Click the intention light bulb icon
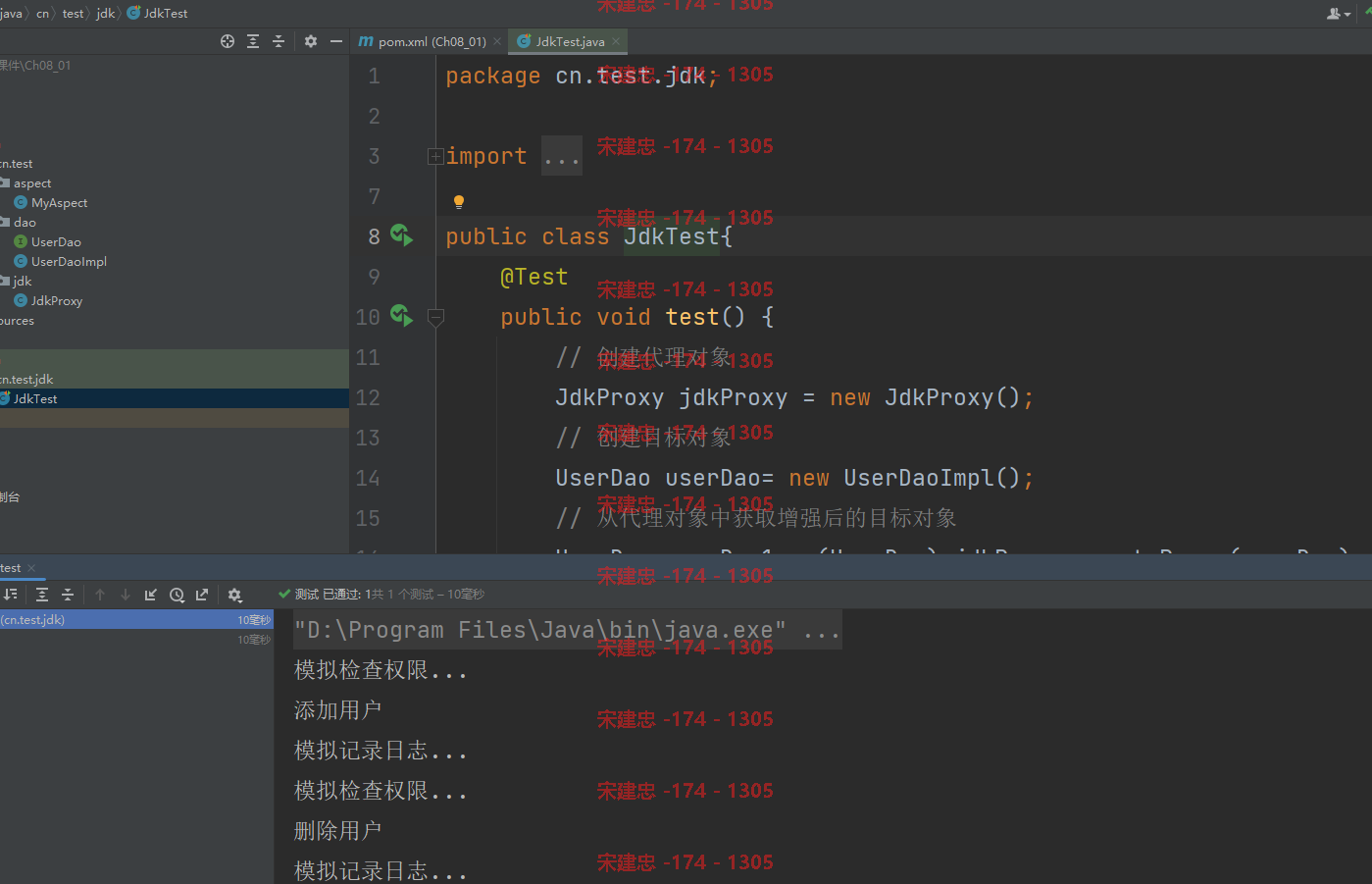 458,202
